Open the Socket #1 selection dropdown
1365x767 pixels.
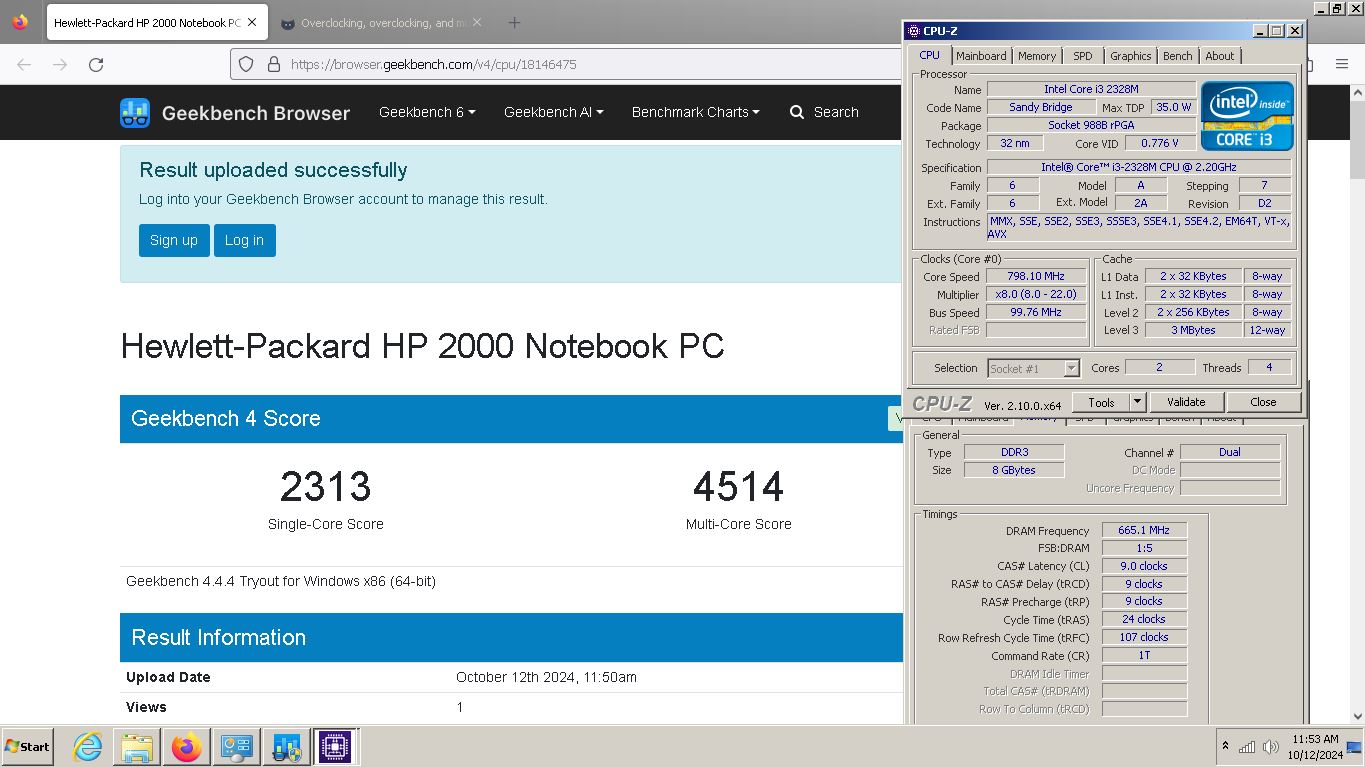coord(1033,368)
